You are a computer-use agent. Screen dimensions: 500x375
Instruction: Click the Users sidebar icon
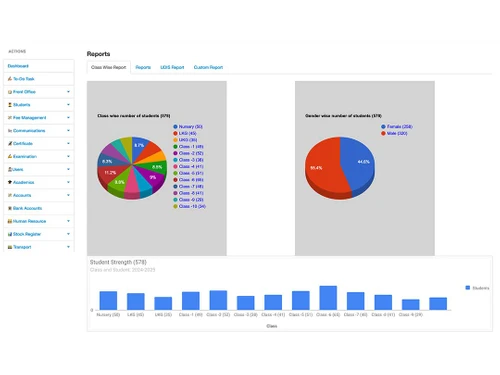coord(10,169)
